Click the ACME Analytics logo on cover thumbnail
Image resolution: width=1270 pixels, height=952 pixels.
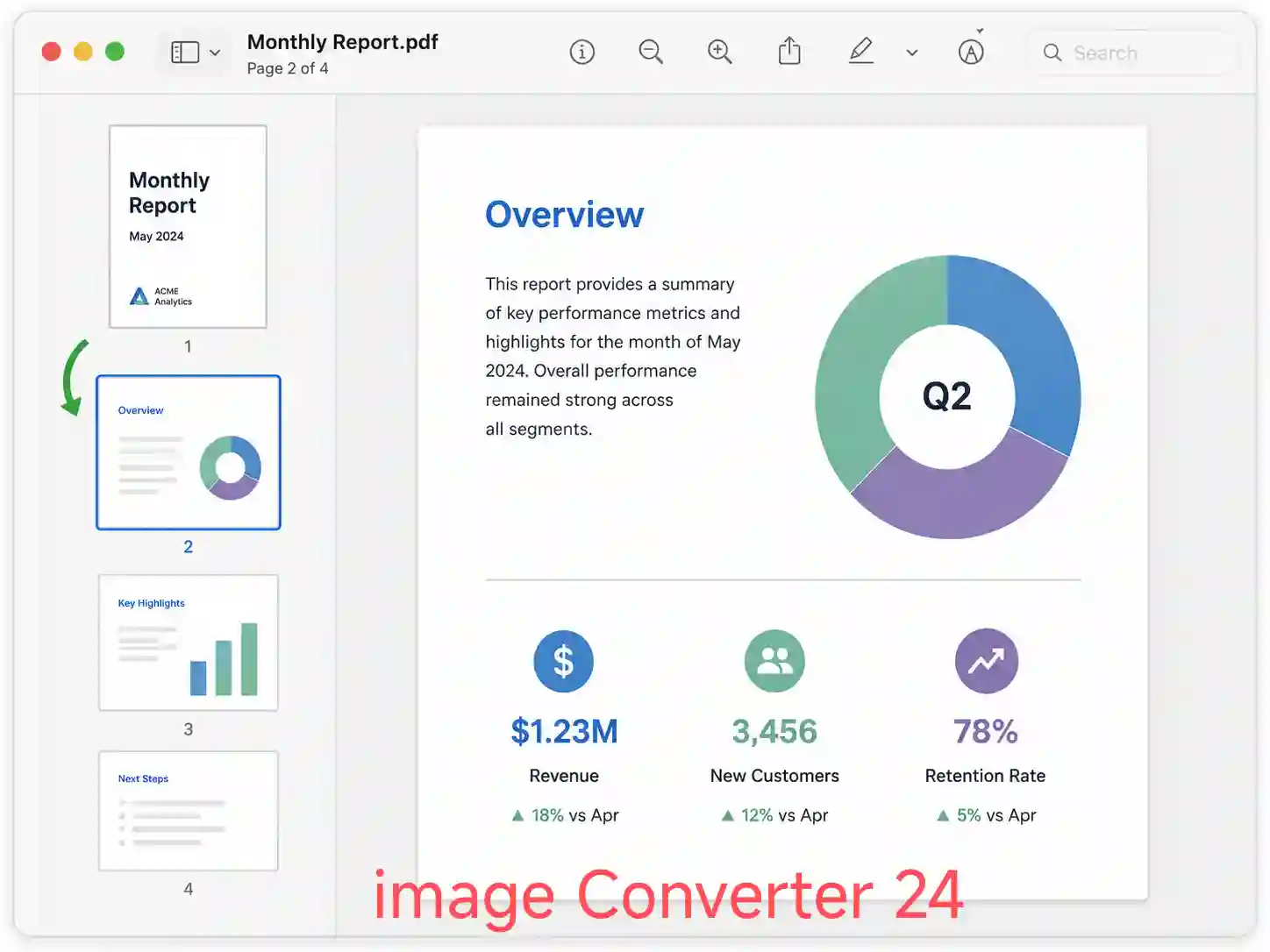coord(161,296)
